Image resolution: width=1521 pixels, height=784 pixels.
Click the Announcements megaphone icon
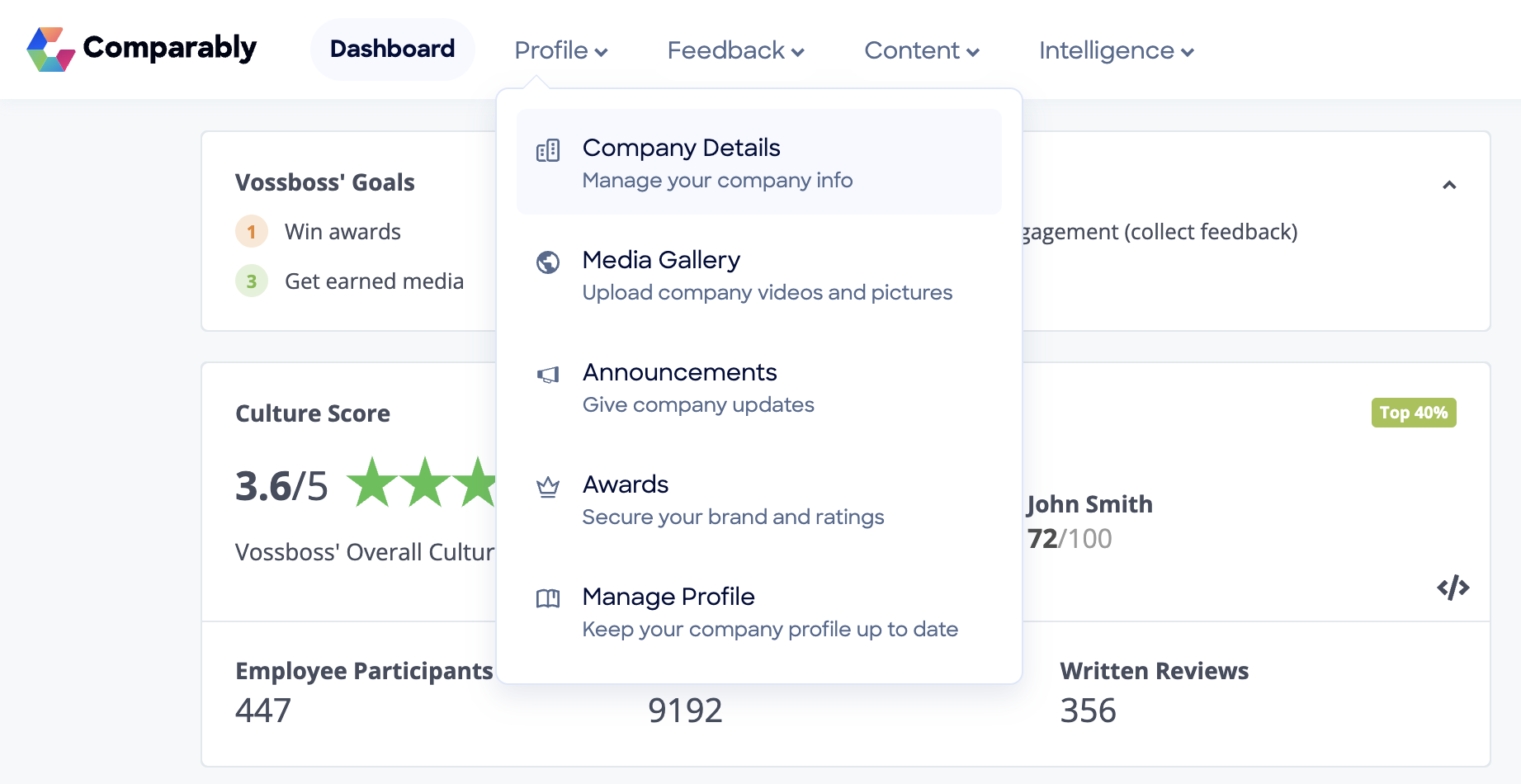pos(548,375)
